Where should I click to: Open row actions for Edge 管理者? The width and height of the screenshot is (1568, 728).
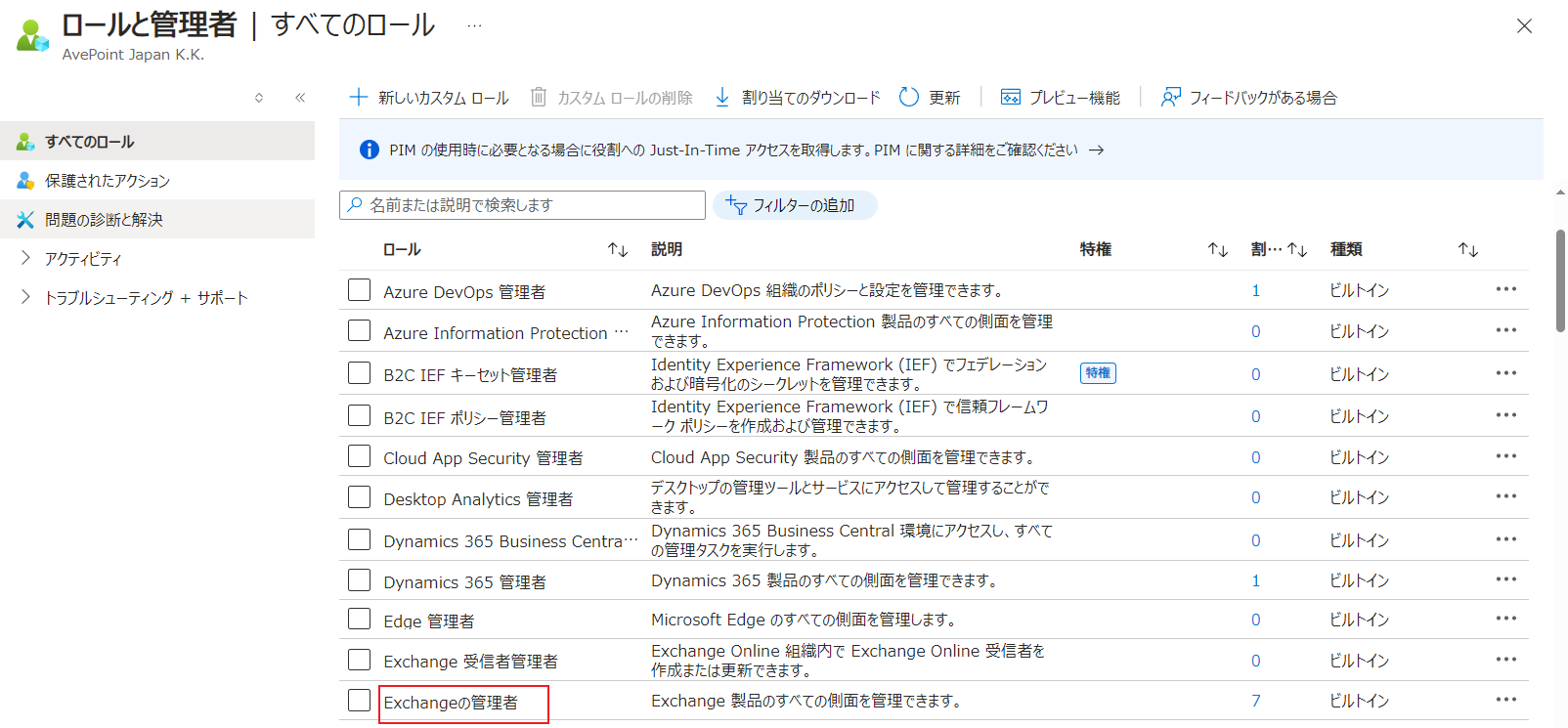1506,619
